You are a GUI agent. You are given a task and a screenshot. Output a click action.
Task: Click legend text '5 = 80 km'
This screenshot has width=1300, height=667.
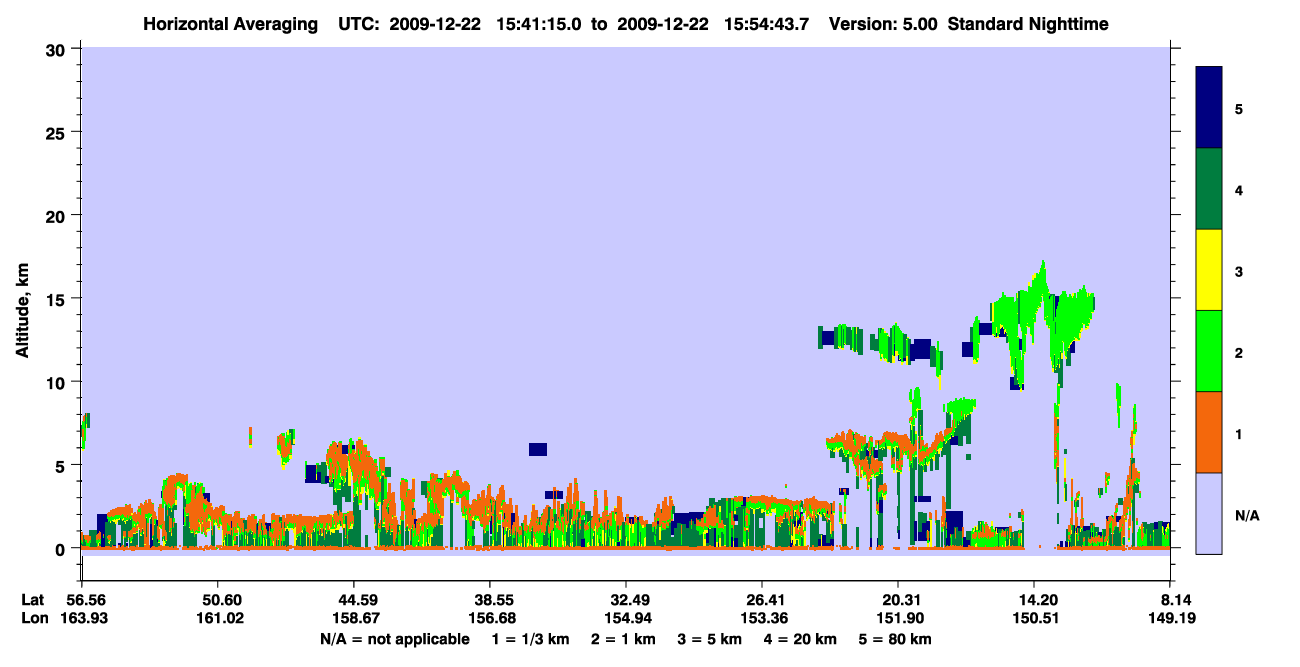[895, 639]
